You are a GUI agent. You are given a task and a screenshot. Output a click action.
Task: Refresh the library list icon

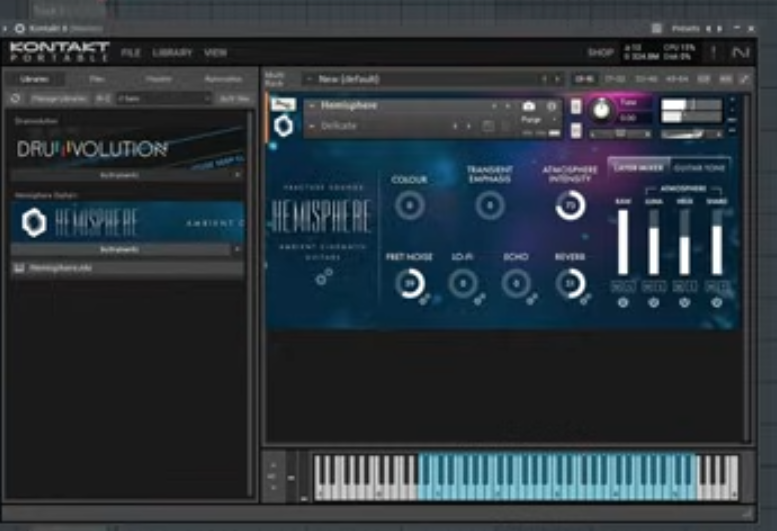[x=15, y=98]
